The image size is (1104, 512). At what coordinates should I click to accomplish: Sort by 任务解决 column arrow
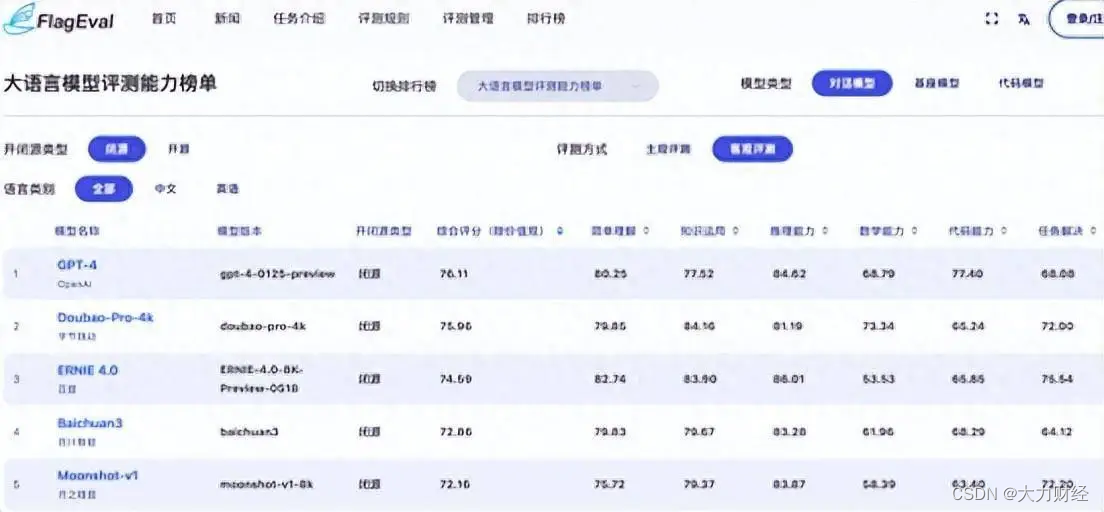1093,231
